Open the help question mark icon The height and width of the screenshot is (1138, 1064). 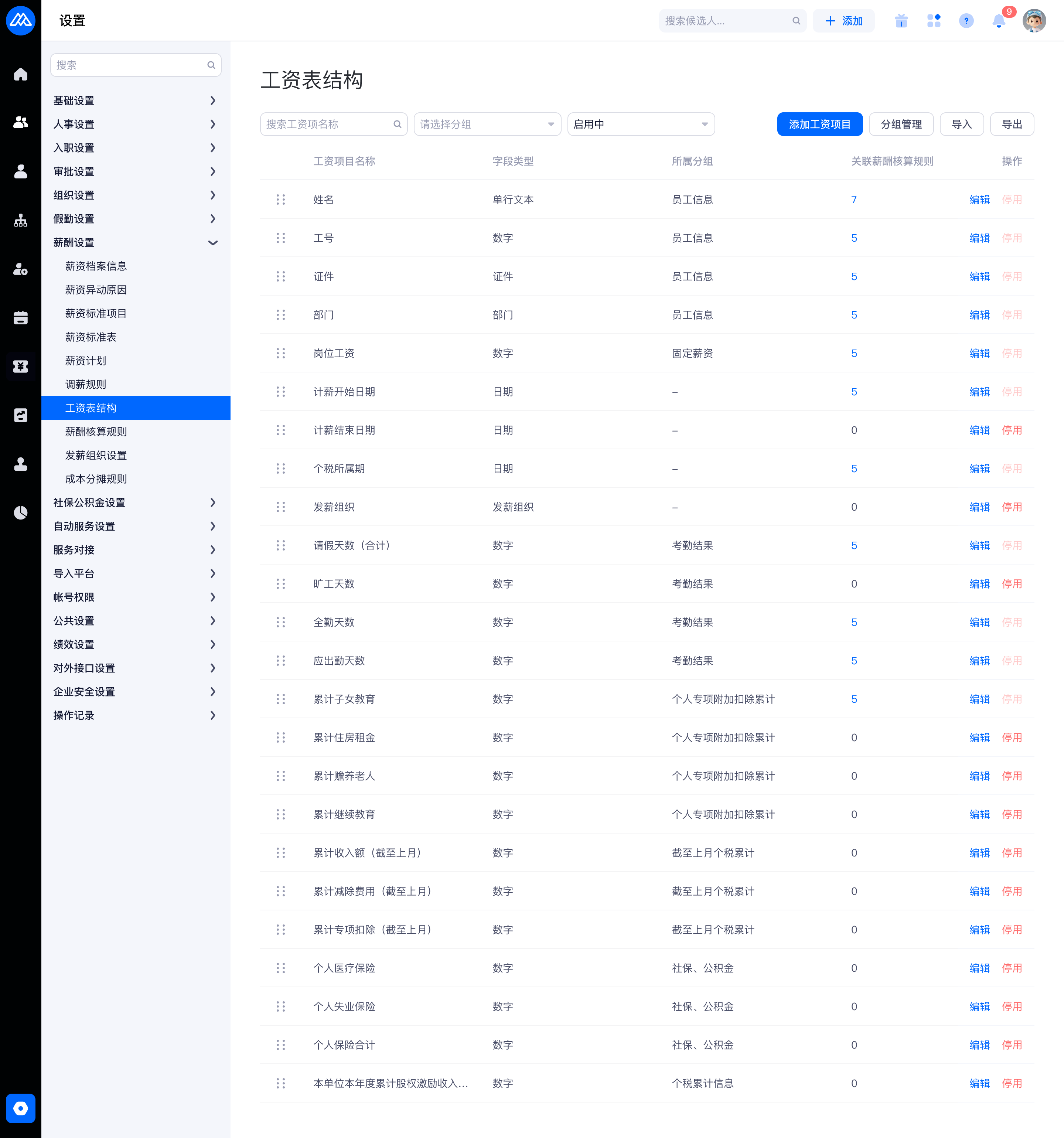[x=966, y=21]
